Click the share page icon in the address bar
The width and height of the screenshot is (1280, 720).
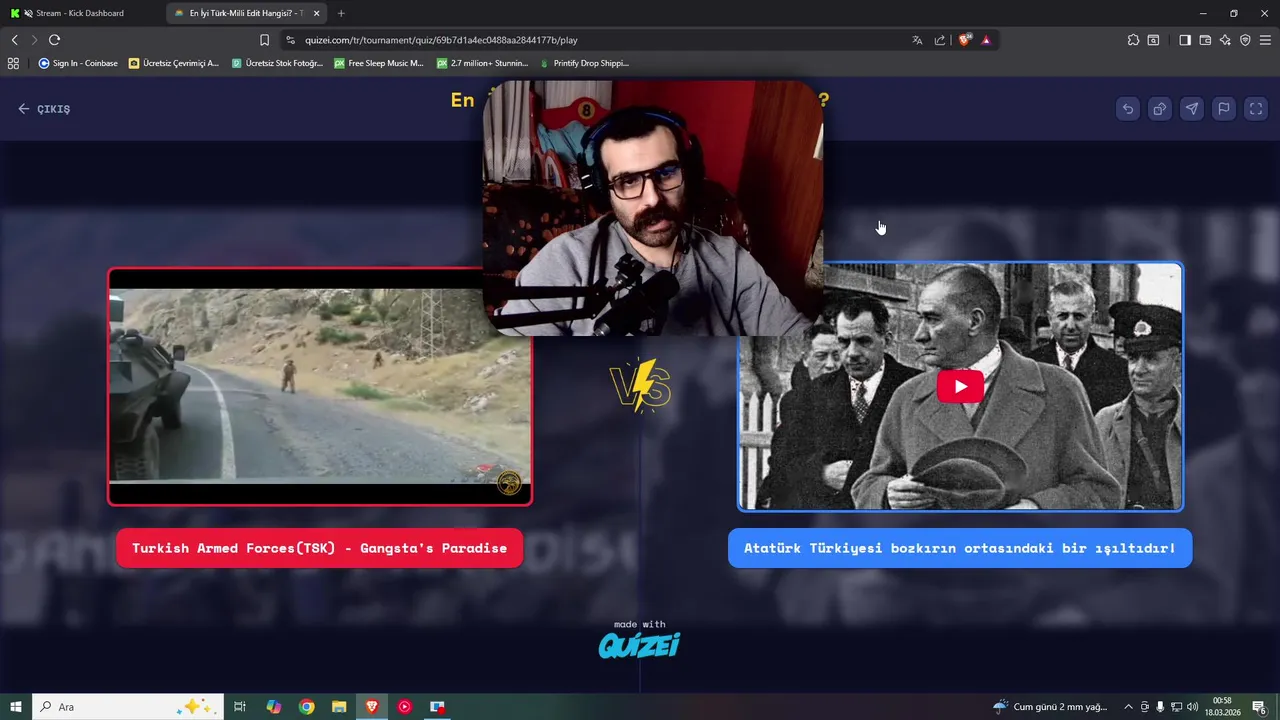(x=940, y=40)
